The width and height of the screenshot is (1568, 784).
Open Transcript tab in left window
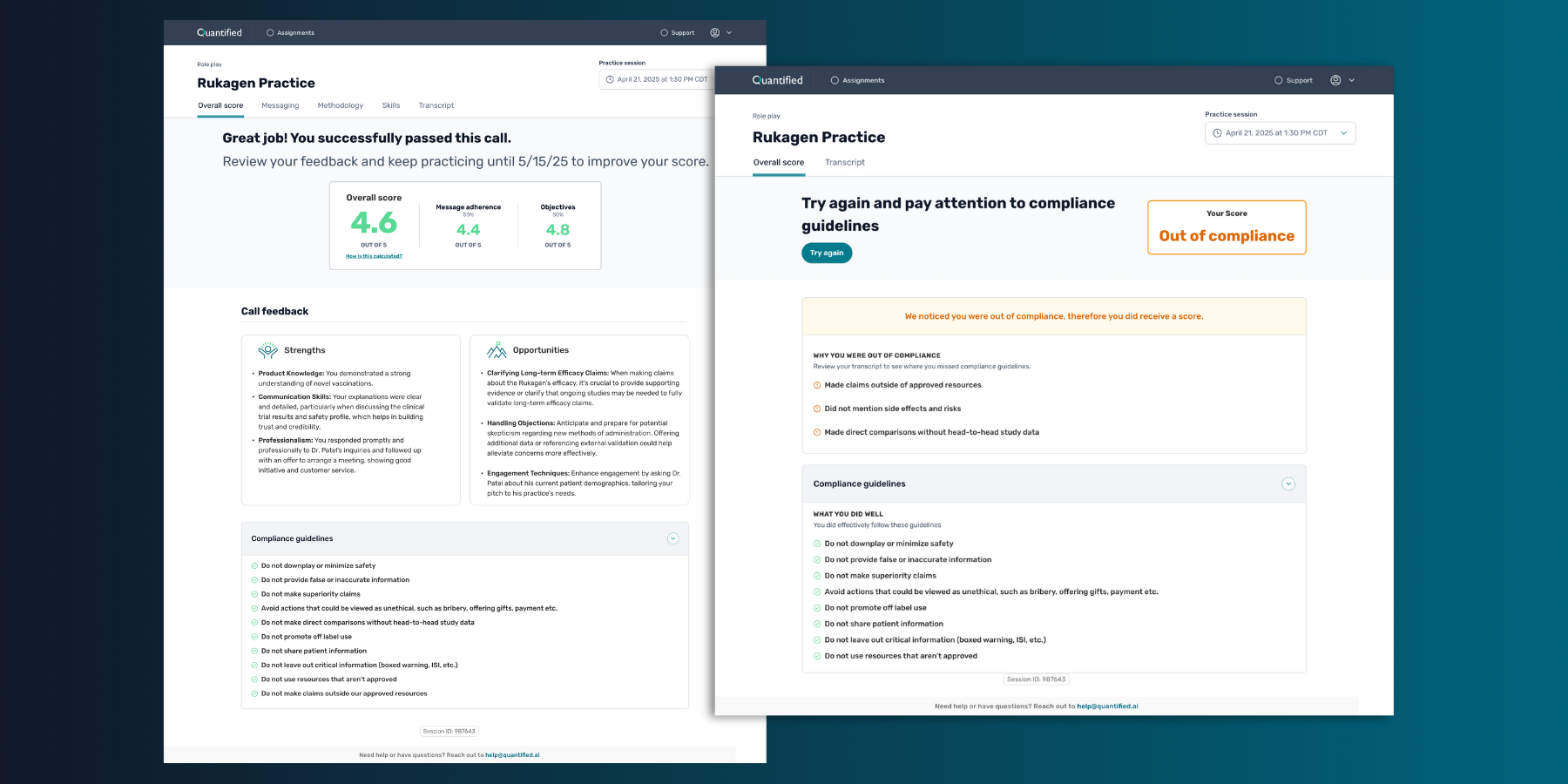[x=436, y=105]
